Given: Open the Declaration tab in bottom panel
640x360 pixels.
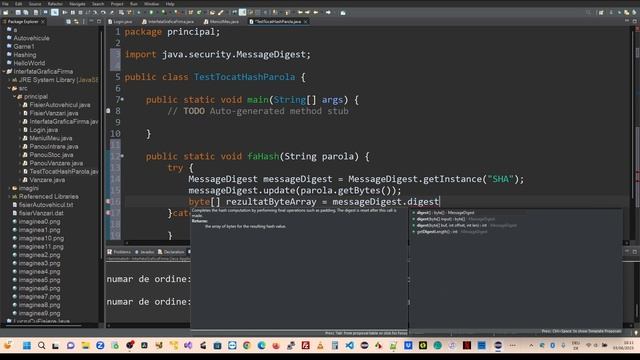Looking at the screenshot, I should coord(171,252).
